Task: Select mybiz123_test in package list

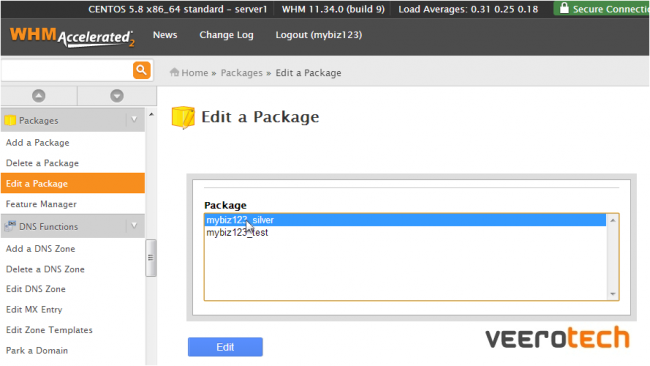Action: point(405,233)
